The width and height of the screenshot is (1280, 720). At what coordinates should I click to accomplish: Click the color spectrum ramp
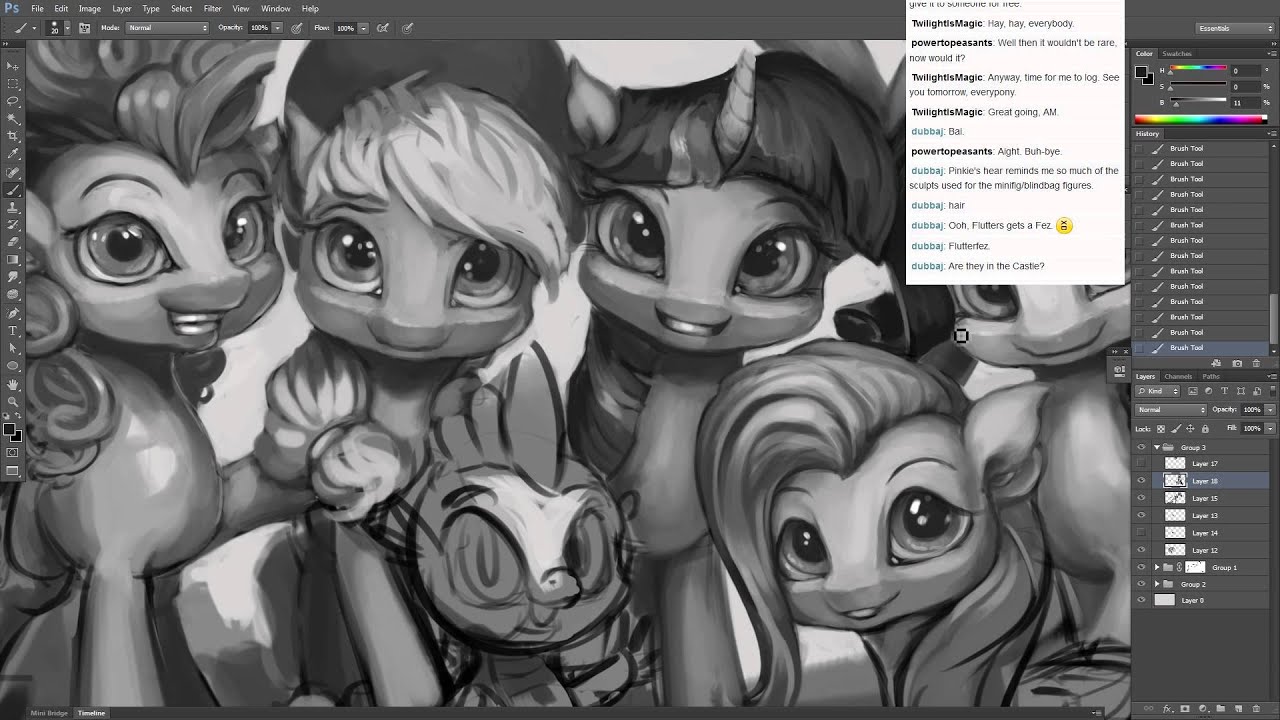click(1200, 119)
